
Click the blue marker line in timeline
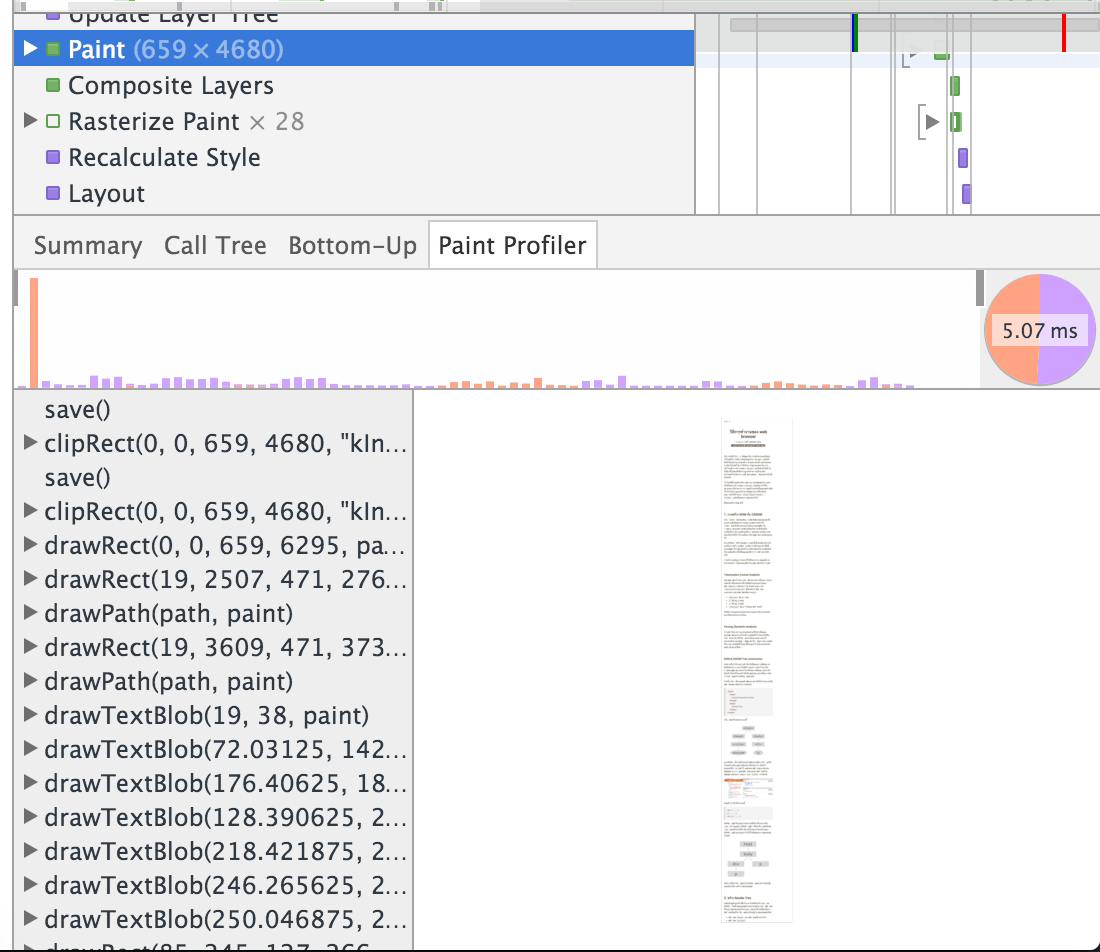pos(854,33)
